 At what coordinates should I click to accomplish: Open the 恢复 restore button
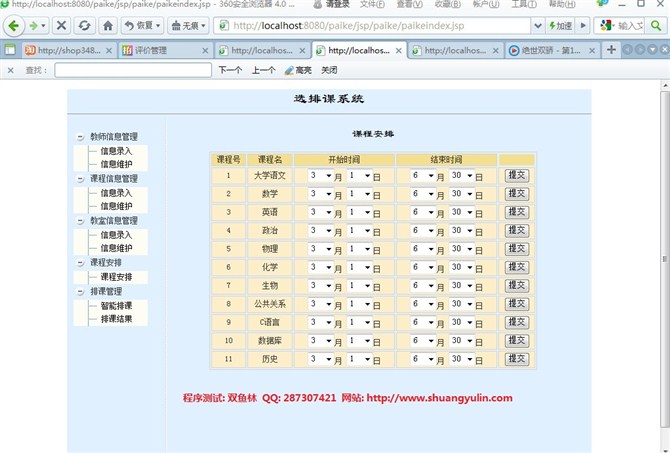click(141, 26)
